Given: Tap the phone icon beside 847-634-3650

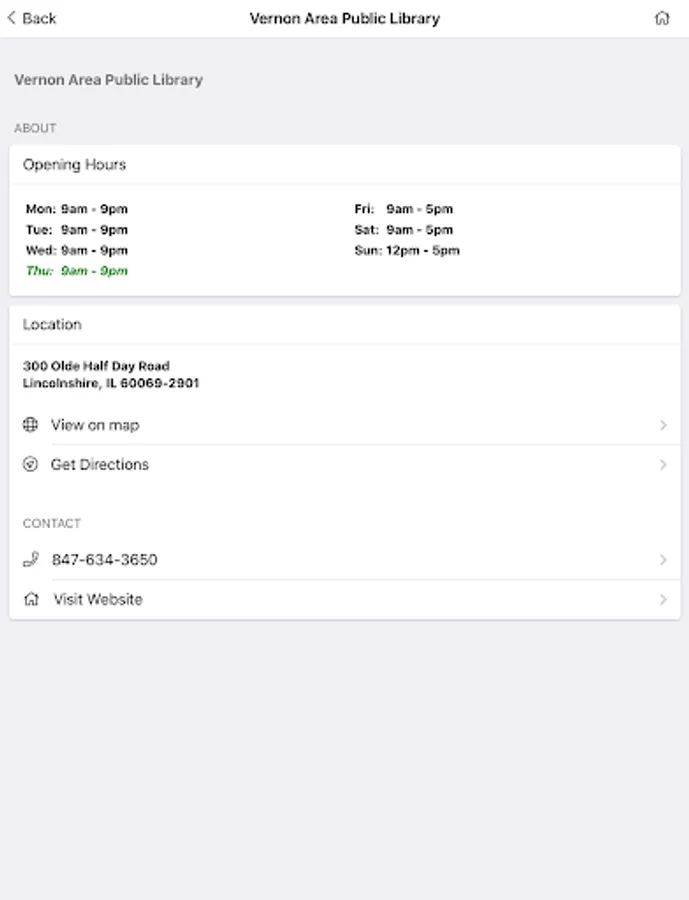Looking at the screenshot, I should coord(31,560).
